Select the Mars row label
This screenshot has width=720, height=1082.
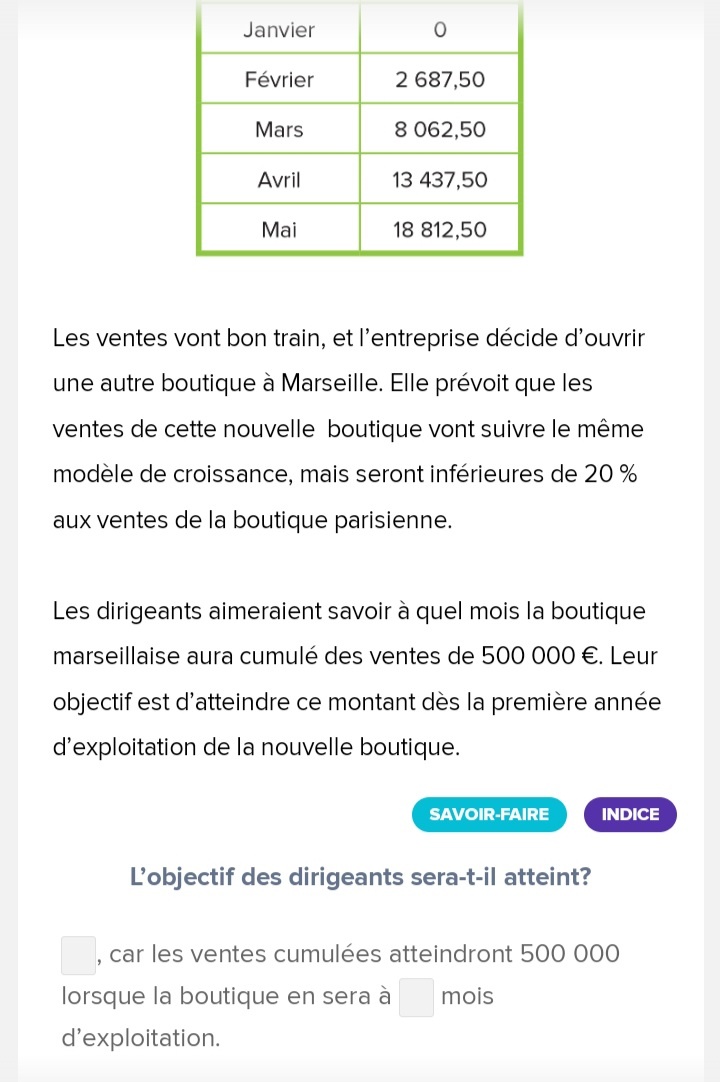[x=279, y=130]
